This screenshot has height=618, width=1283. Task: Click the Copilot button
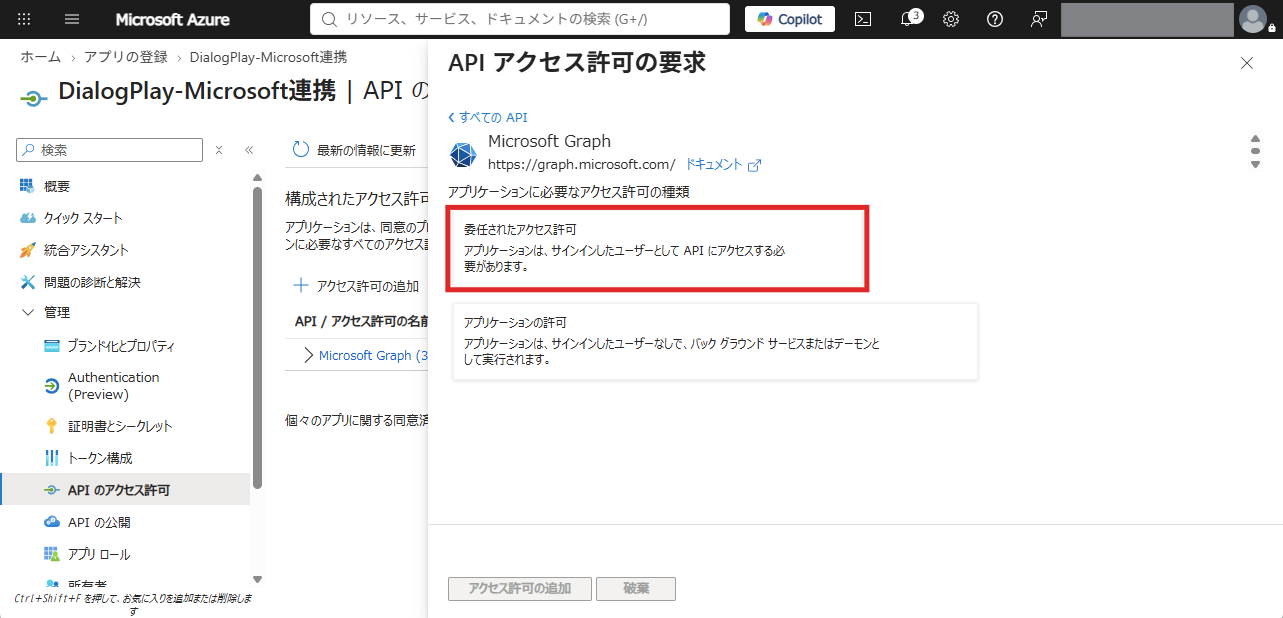tap(790, 19)
